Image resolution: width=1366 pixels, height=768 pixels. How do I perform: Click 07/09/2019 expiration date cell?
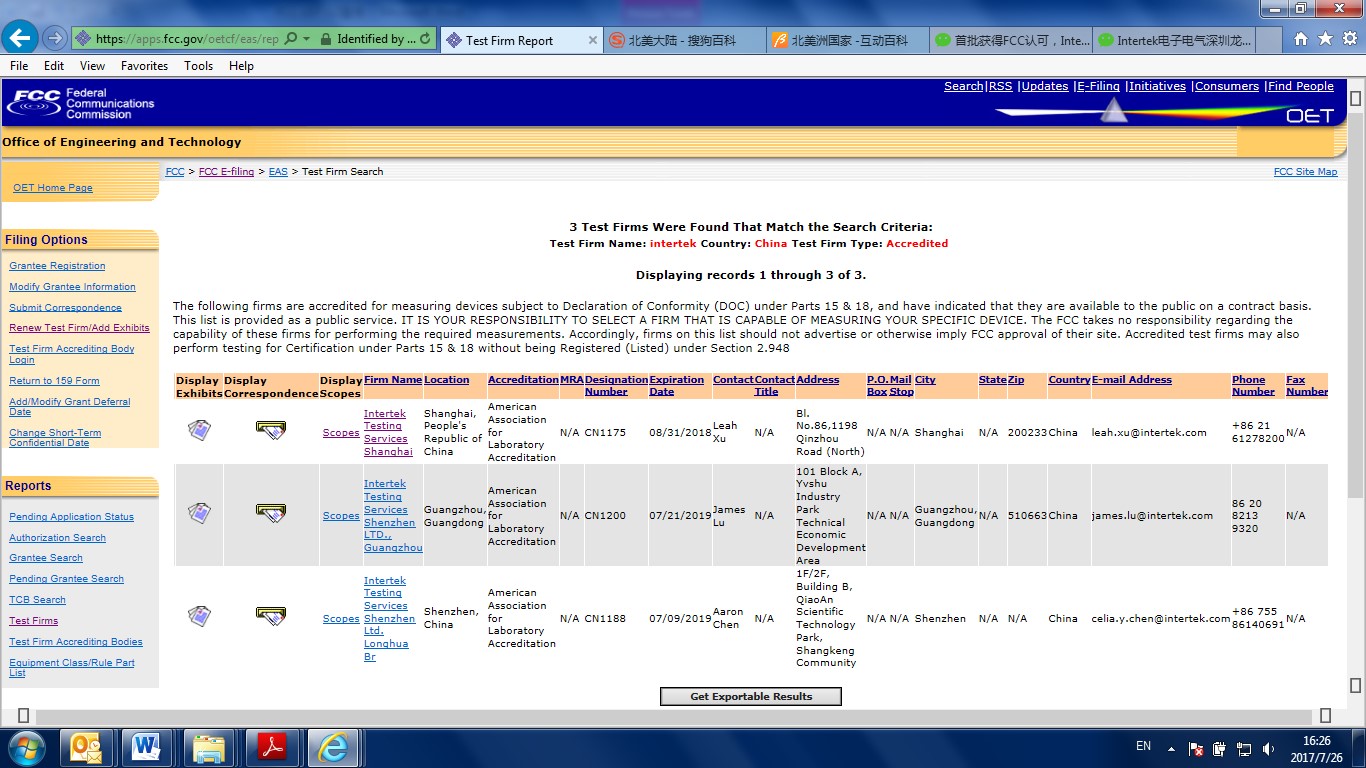point(680,619)
